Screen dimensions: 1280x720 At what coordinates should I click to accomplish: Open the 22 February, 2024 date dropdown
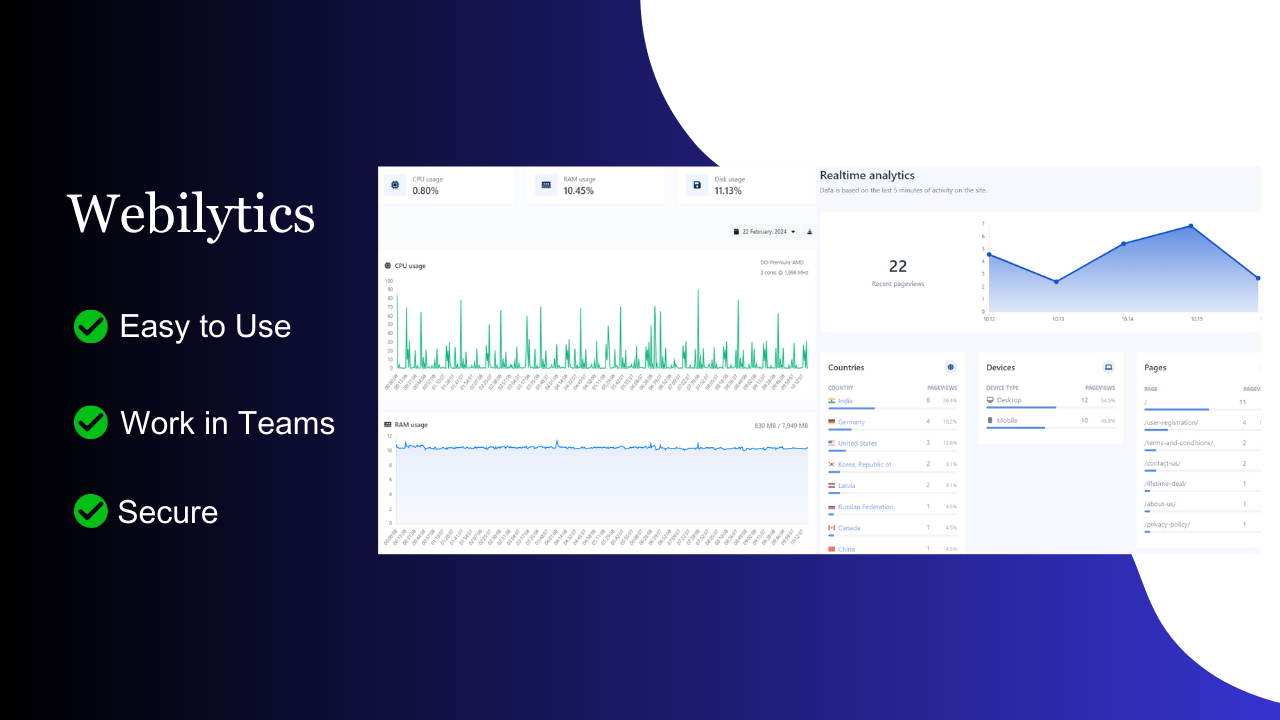(765, 231)
